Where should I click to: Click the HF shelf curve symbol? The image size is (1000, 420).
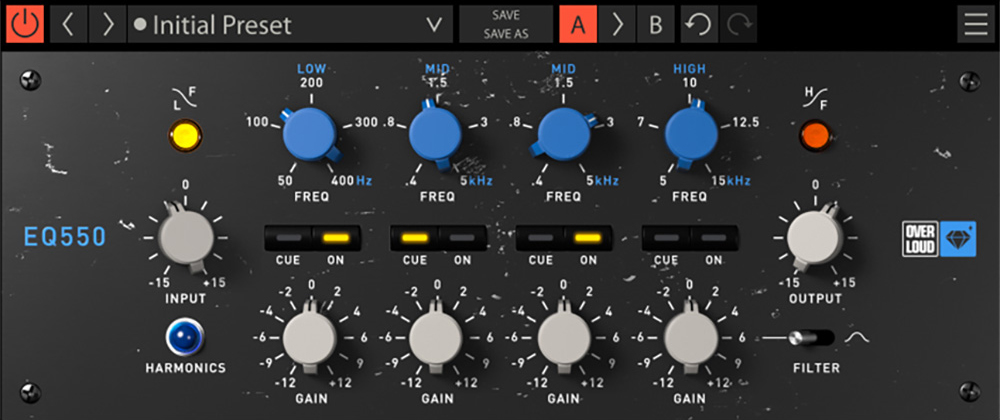[816, 99]
